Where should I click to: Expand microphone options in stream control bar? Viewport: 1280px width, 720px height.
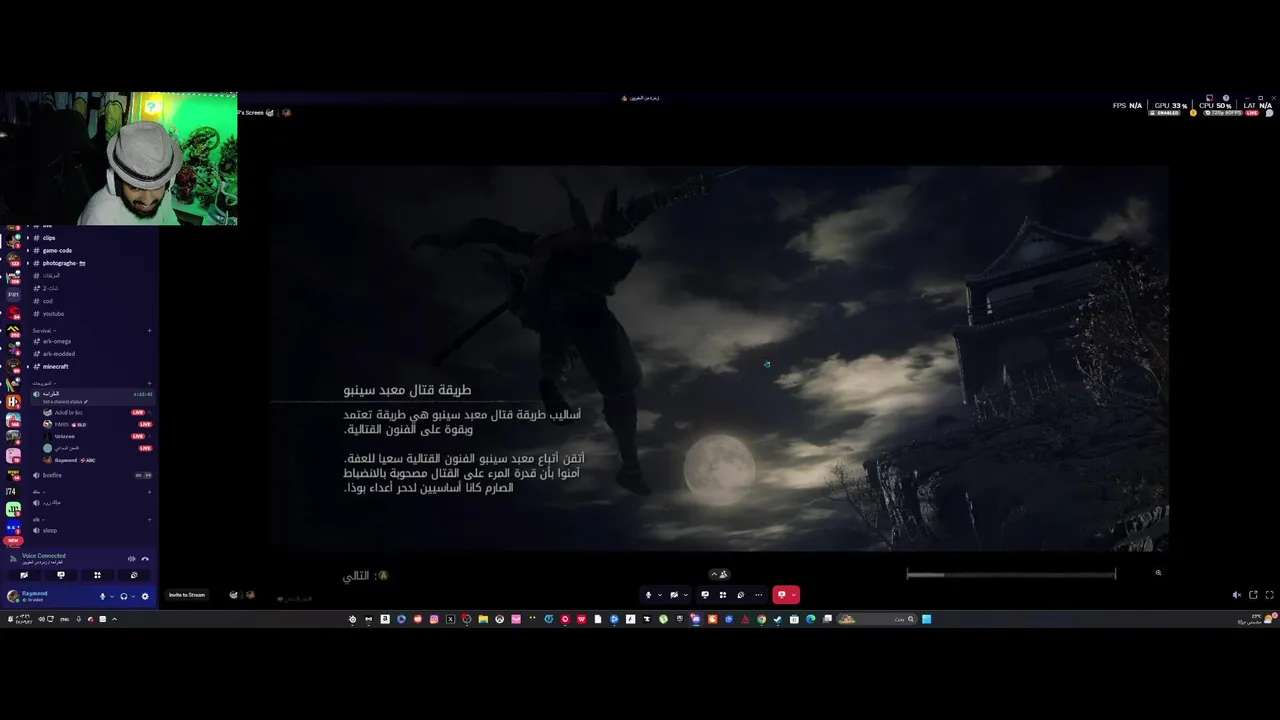660,595
